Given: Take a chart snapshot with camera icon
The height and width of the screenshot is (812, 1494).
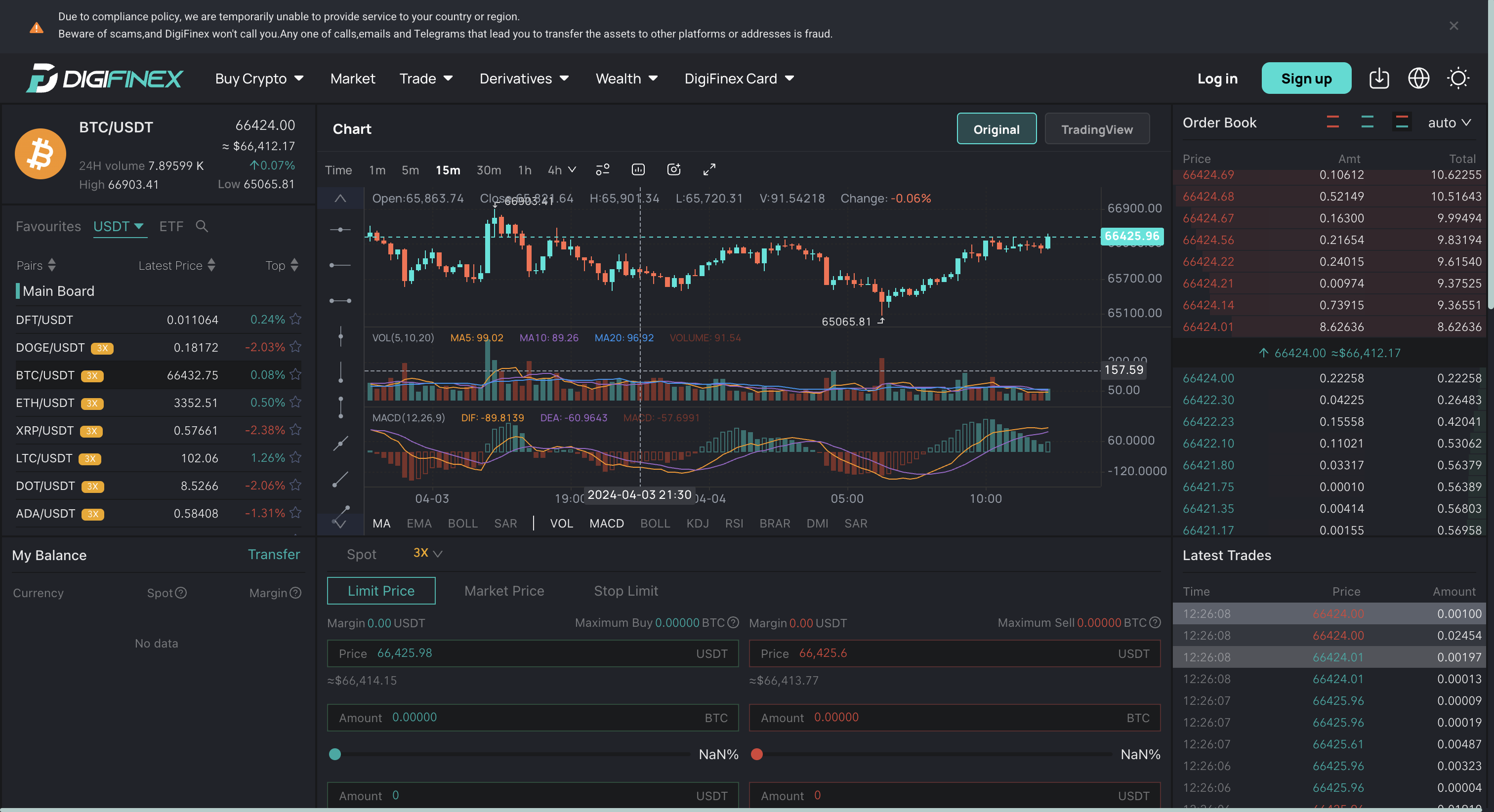Looking at the screenshot, I should coord(673,169).
